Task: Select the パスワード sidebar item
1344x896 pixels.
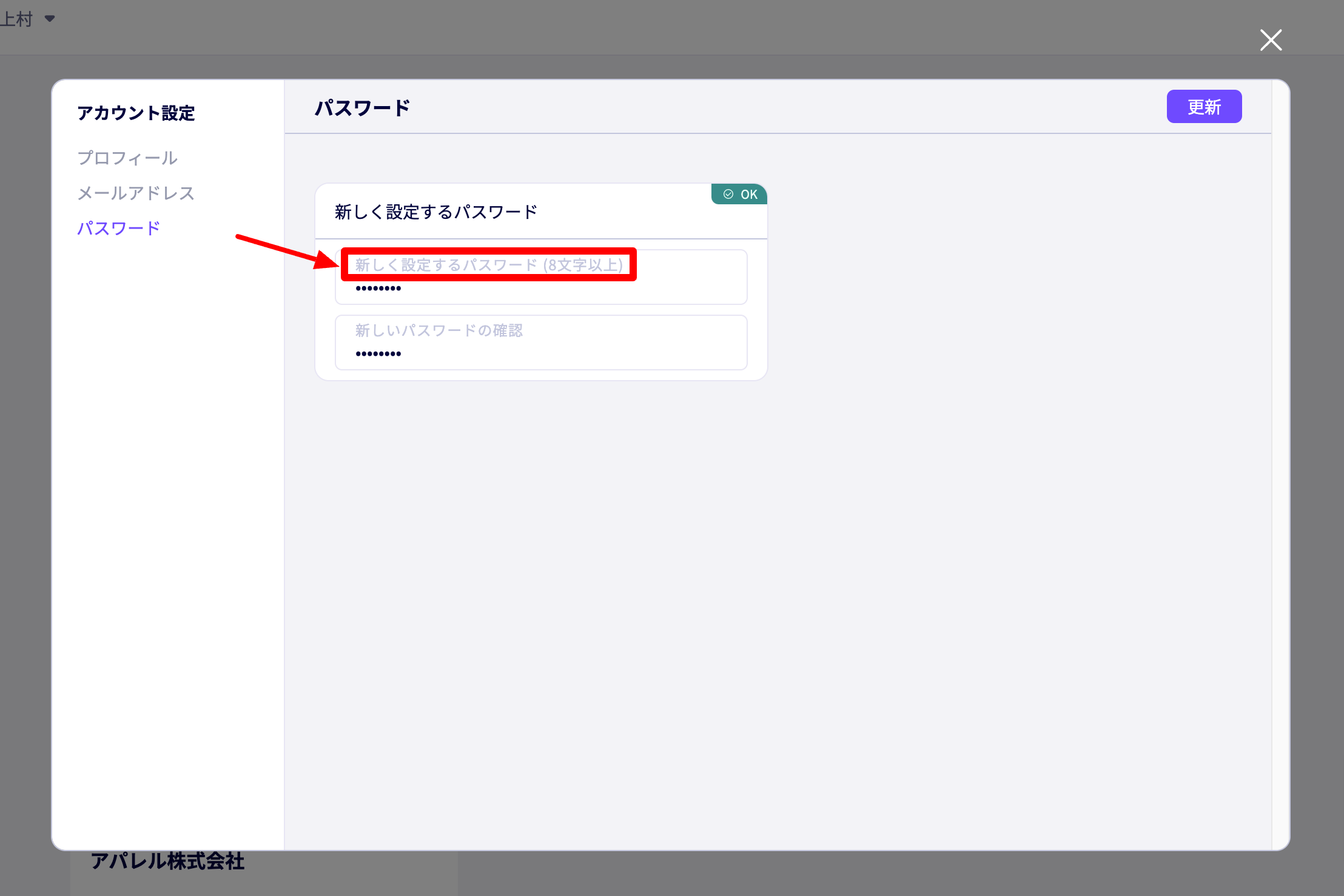Action: [119, 229]
